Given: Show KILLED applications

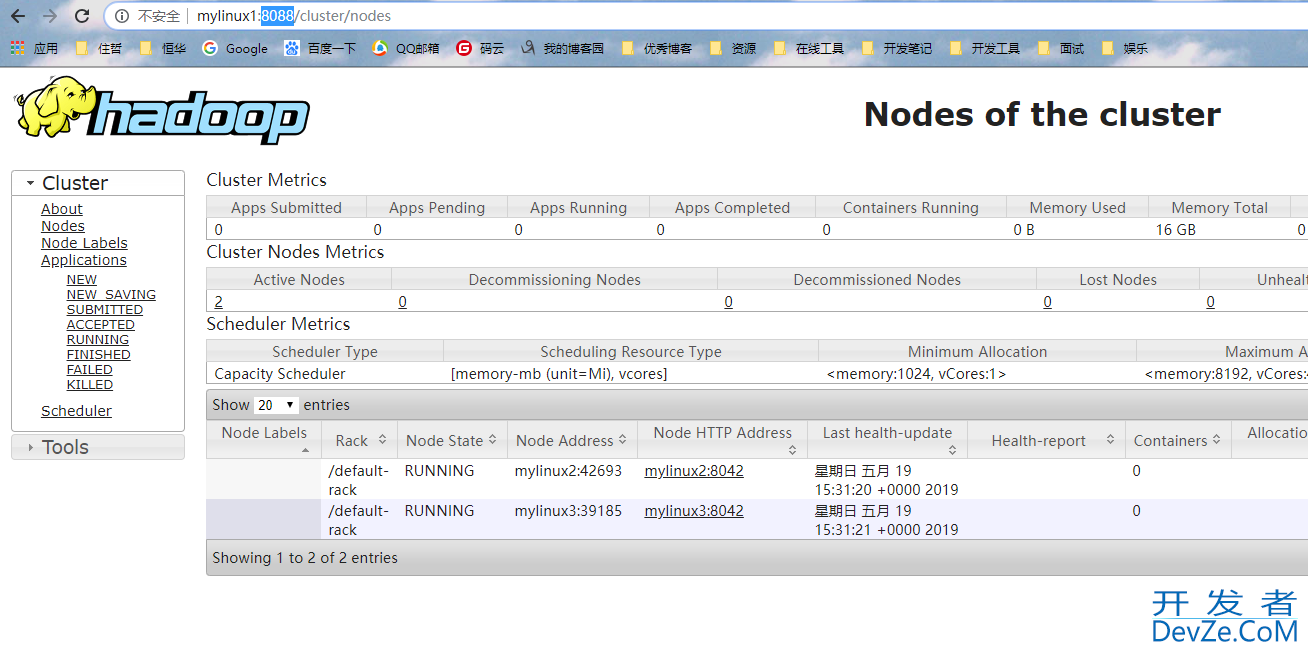Looking at the screenshot, I should point(90,385).
